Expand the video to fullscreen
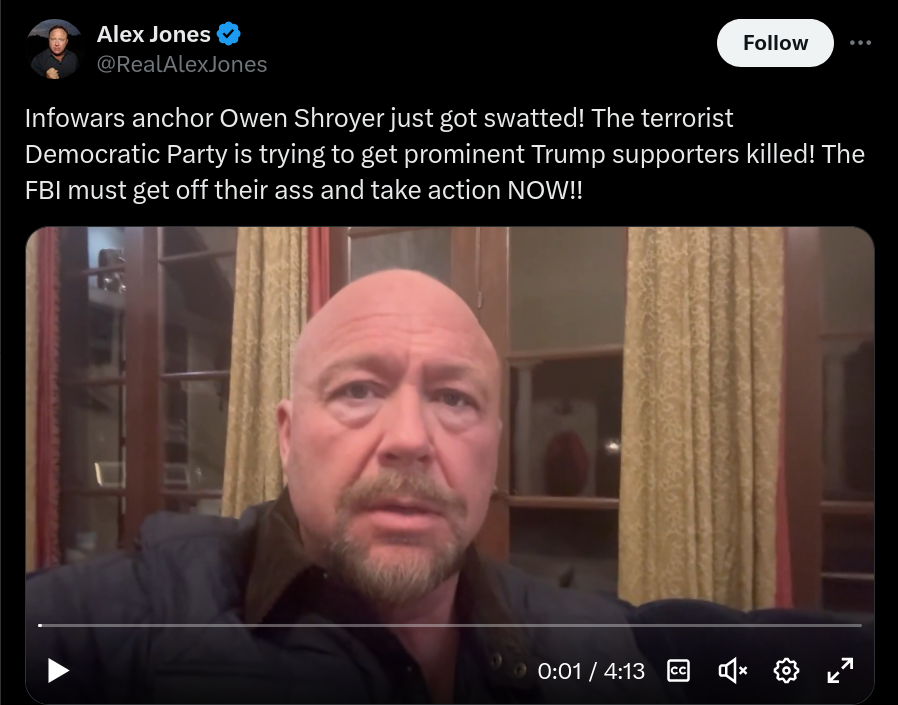The image size is (898, 705). coord(840,670)
